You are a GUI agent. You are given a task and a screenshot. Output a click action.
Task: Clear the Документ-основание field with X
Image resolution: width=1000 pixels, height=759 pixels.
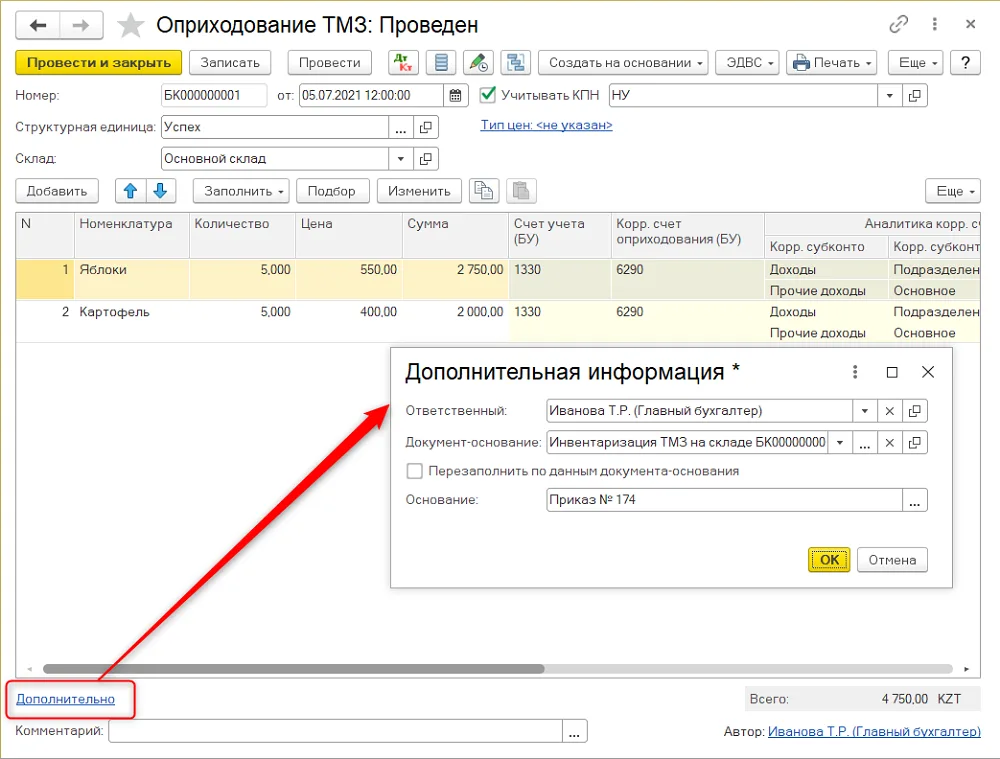(x=890, y=443)
